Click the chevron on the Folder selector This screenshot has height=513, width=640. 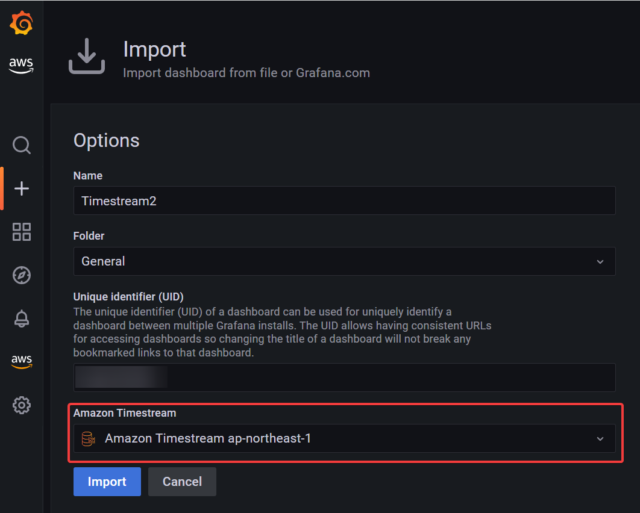pos(600,261)
